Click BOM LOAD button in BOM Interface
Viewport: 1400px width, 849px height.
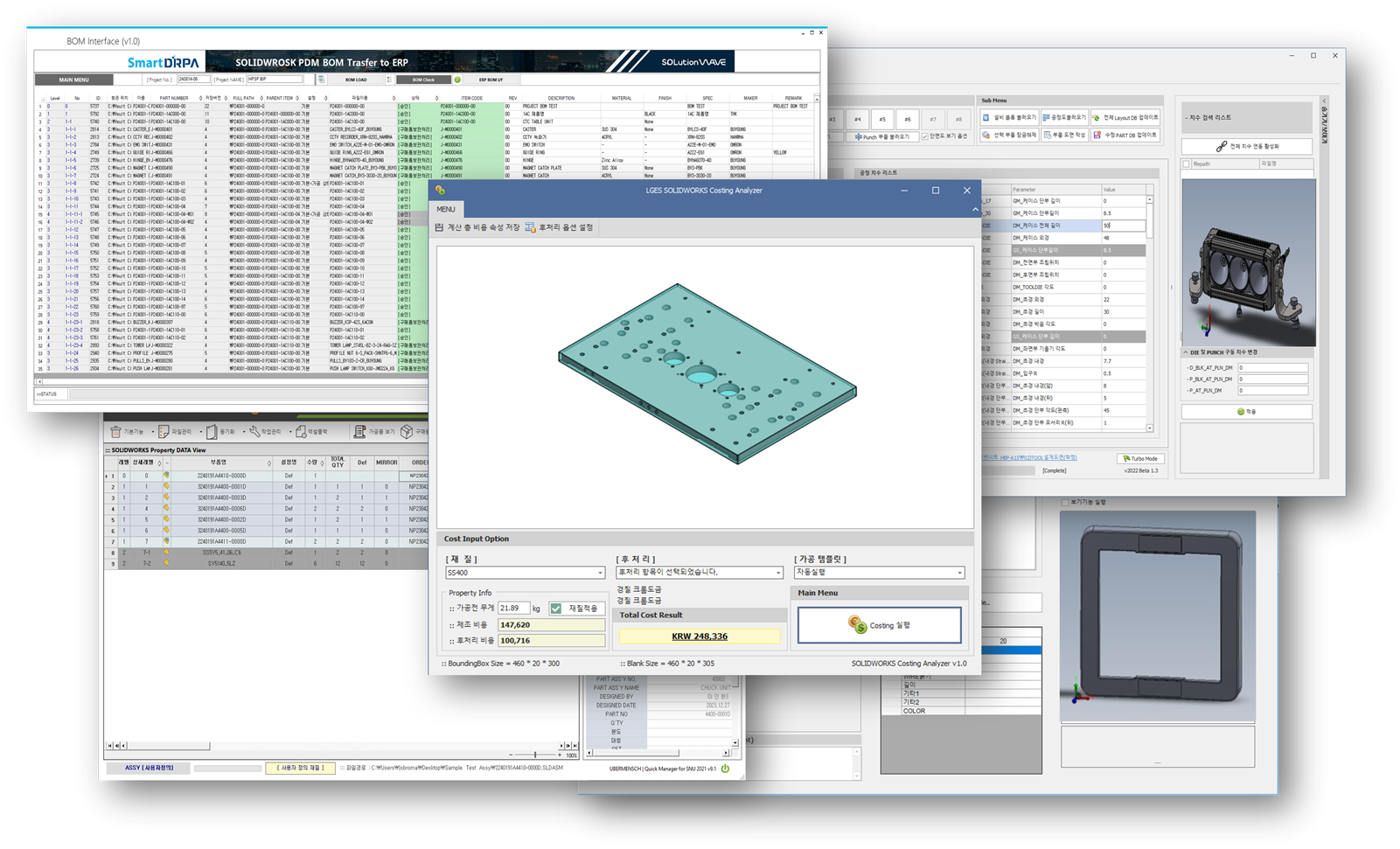pyautogui.click(x=356, y=80)
